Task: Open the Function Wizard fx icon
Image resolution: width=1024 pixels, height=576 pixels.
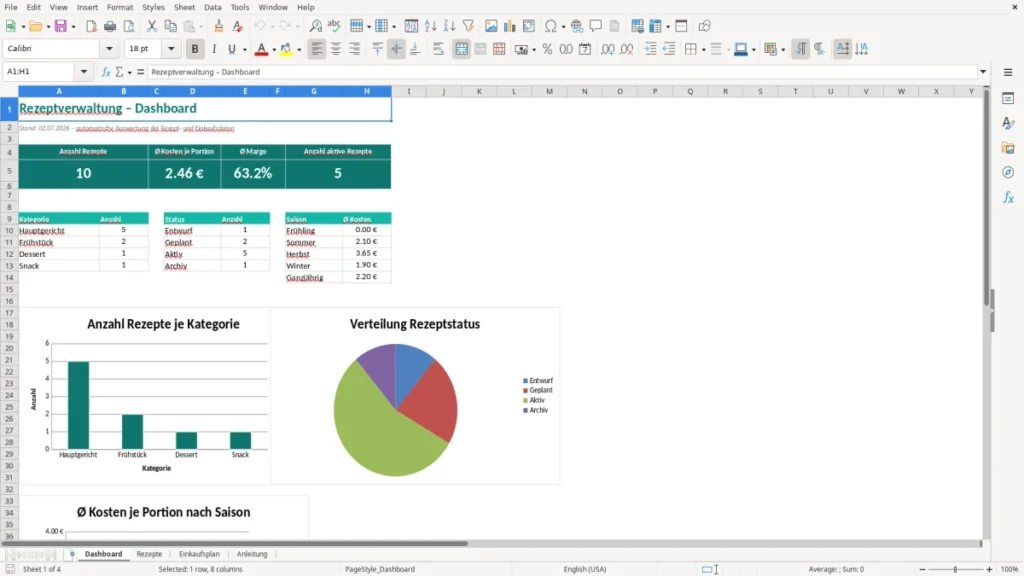Action: tap(106, 72)
